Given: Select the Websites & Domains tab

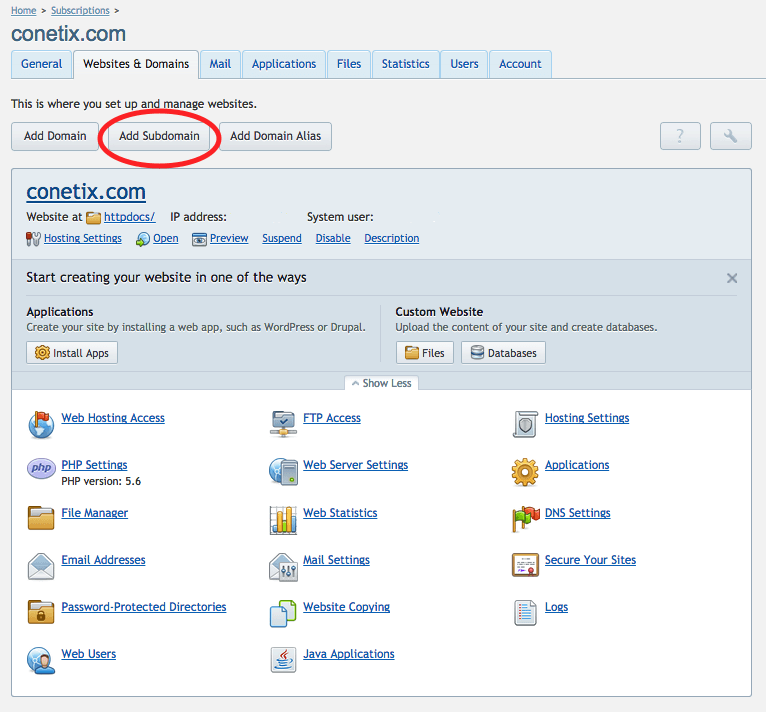Looking at the screenshot, I should coord(136,64).
